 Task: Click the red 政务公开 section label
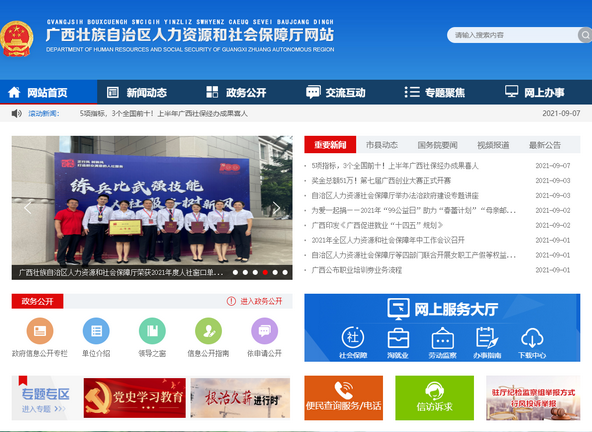click(37, 301)
